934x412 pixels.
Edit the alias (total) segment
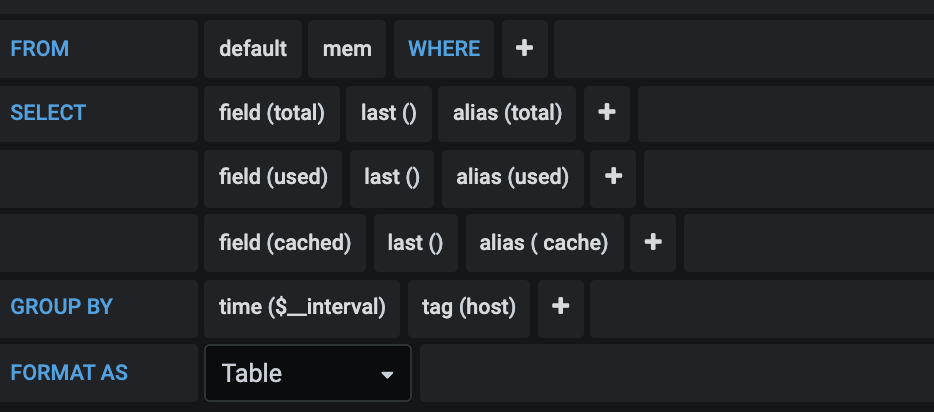(507, 113)
